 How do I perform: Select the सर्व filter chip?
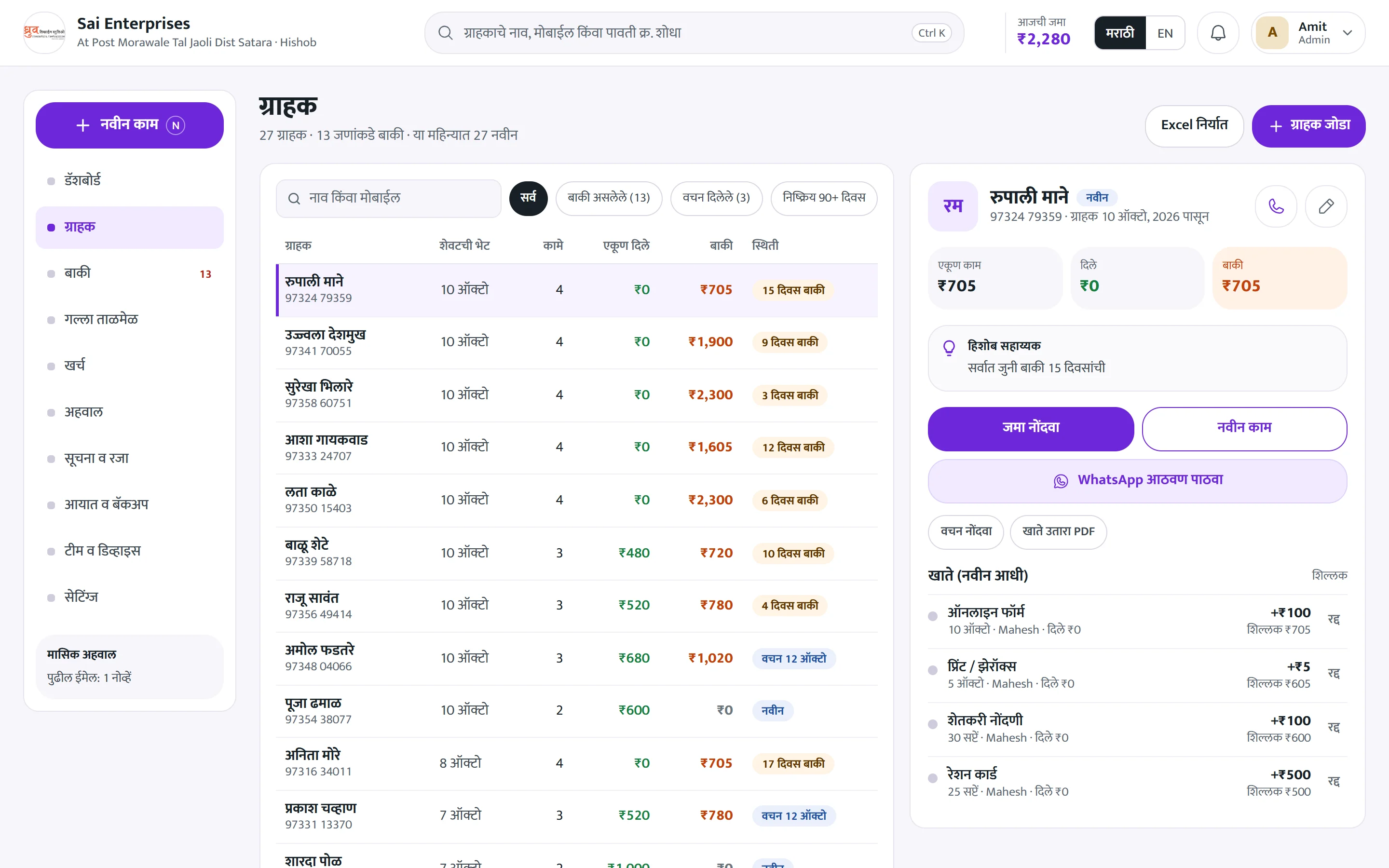528,198
